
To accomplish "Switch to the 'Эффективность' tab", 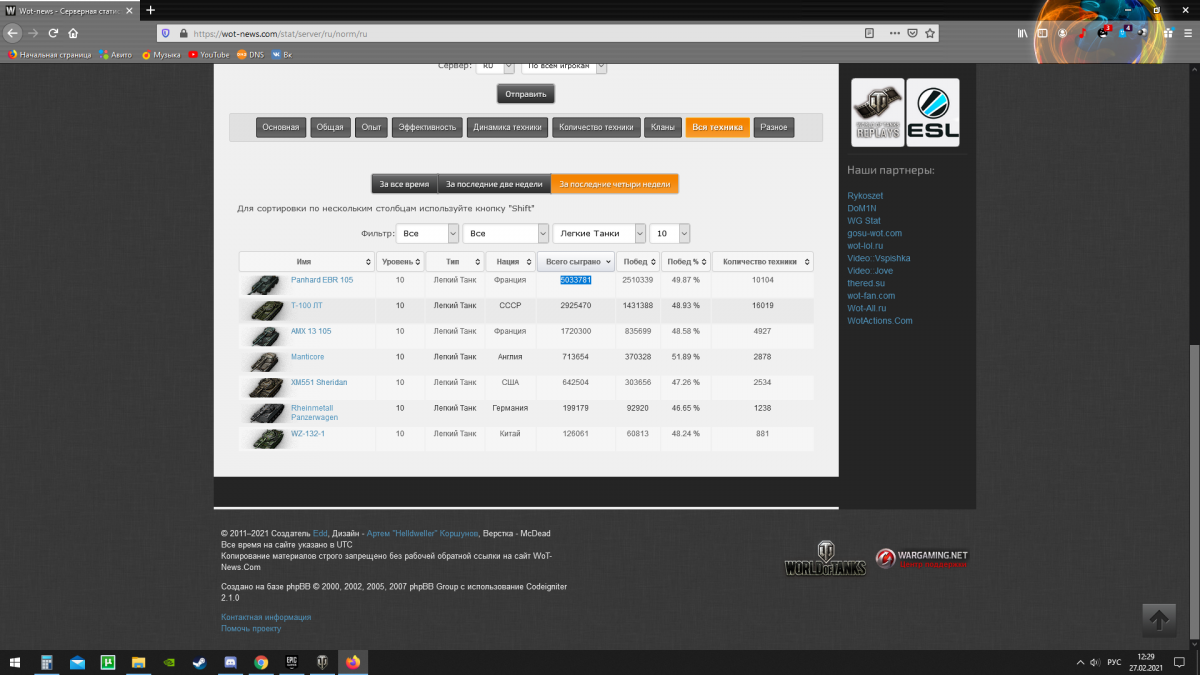I will coord(427,127).
